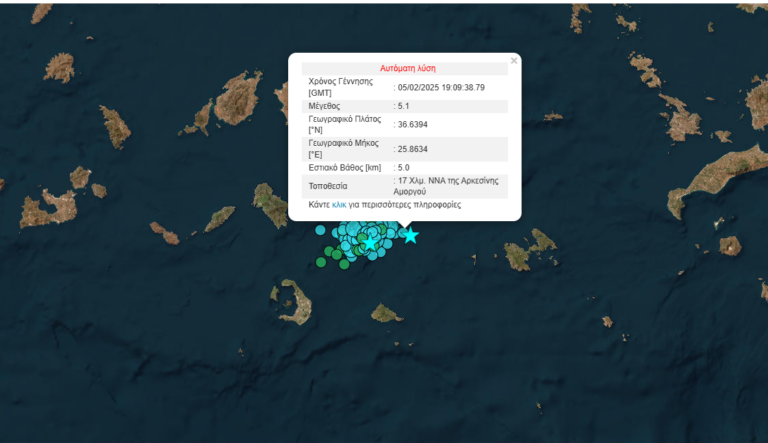Click the longitude value 25.8634

point(412,149)
